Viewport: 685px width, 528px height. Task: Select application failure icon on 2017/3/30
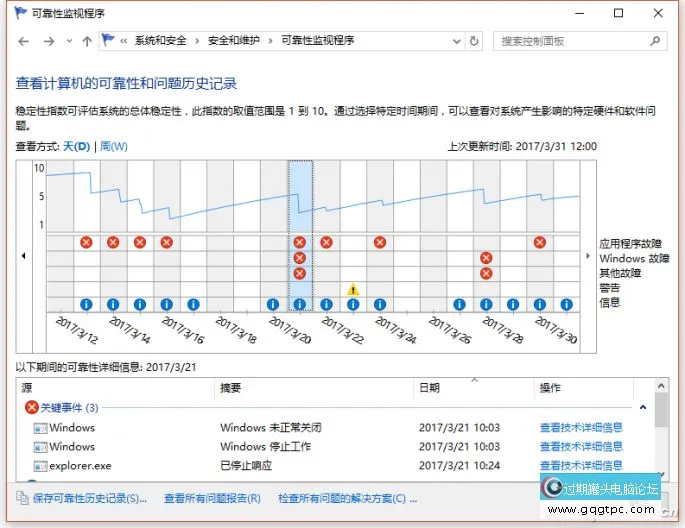click(x=540, y=242)
